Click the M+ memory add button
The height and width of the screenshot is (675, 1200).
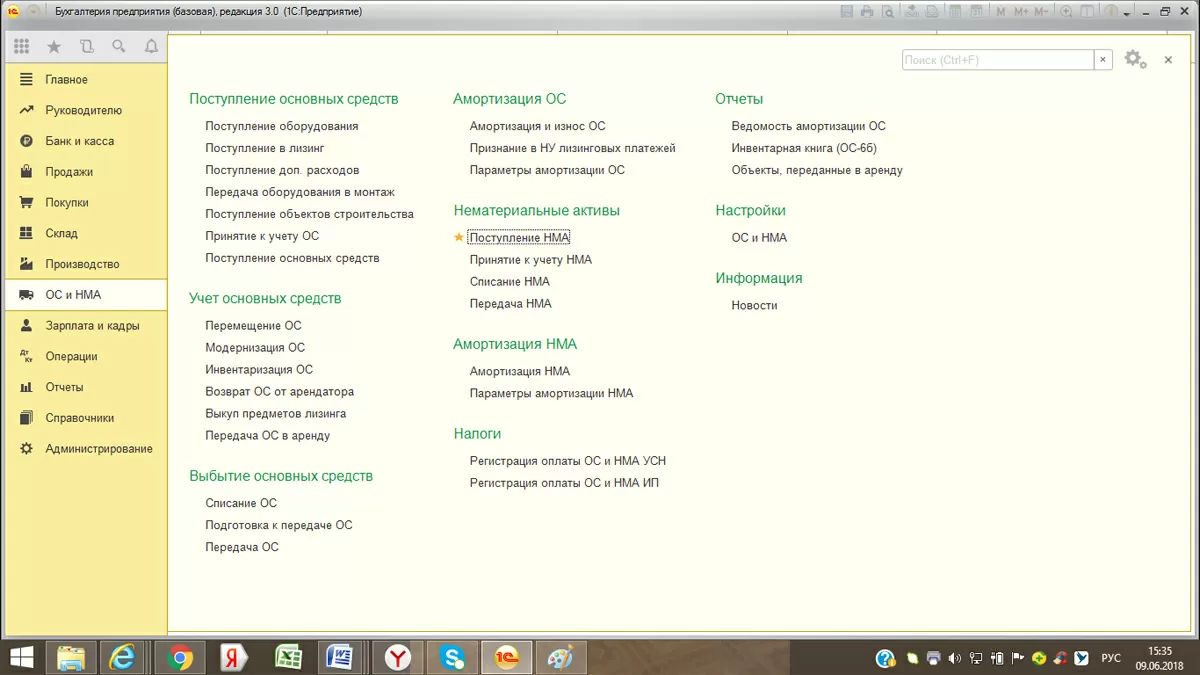1021,12
